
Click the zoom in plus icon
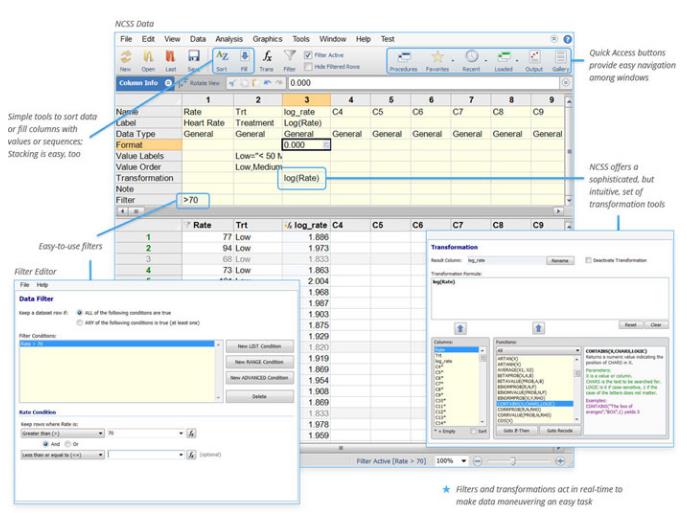tap(560, 461)
